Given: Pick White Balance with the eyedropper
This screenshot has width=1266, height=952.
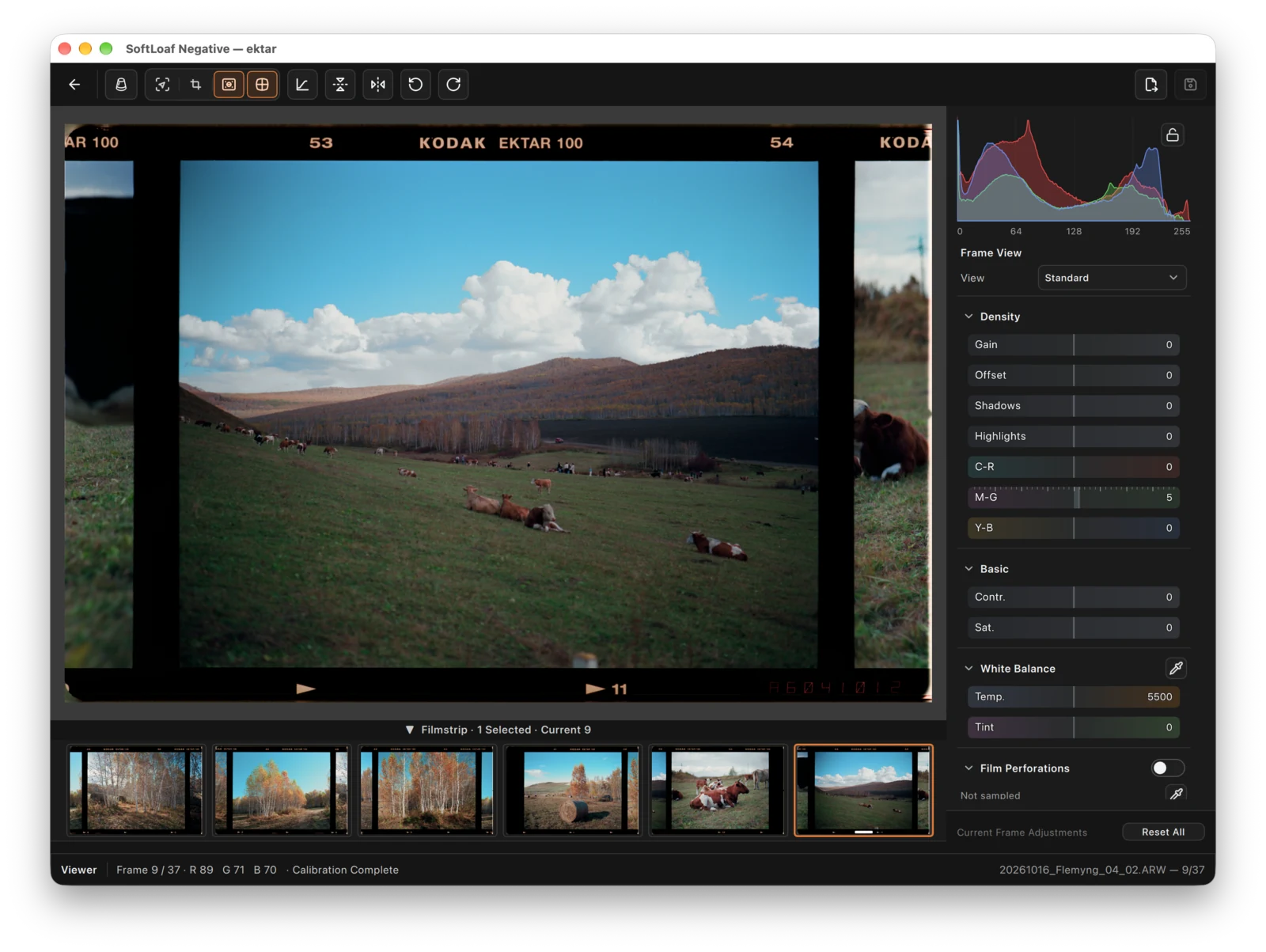Looking at the screenshot, I should (x=1177, y=669).
